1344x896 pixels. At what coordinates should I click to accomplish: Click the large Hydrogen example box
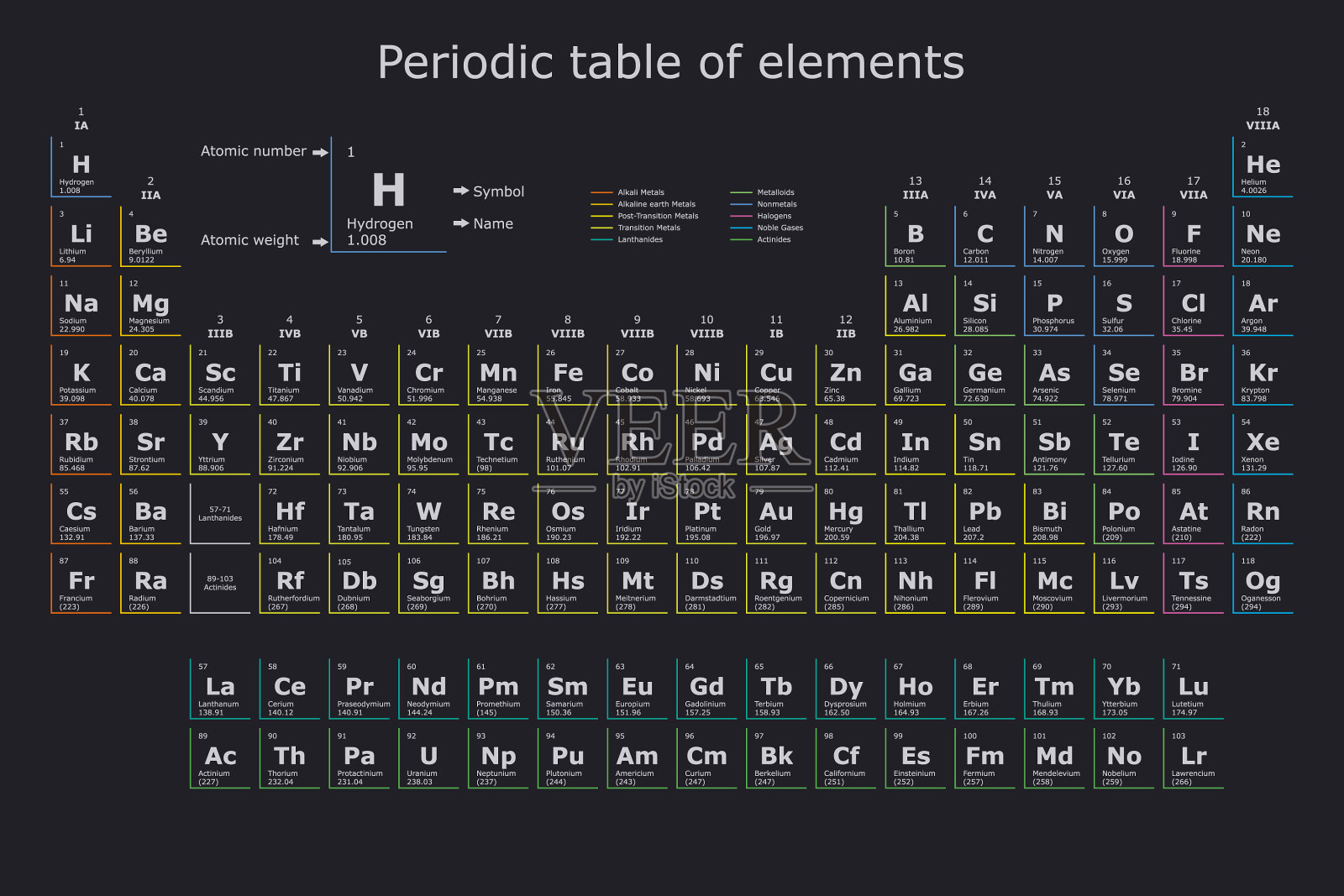pyautogui.click(x=388, y=195)
